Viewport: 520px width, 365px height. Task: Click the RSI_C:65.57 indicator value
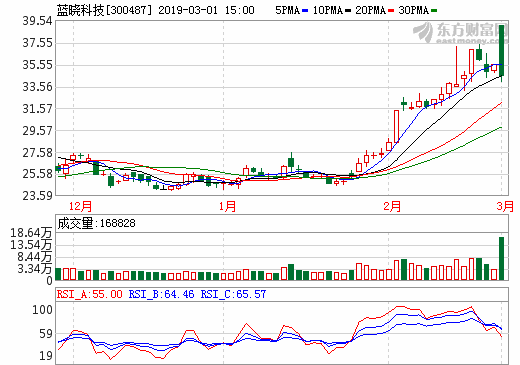click(x=233, y=294)
